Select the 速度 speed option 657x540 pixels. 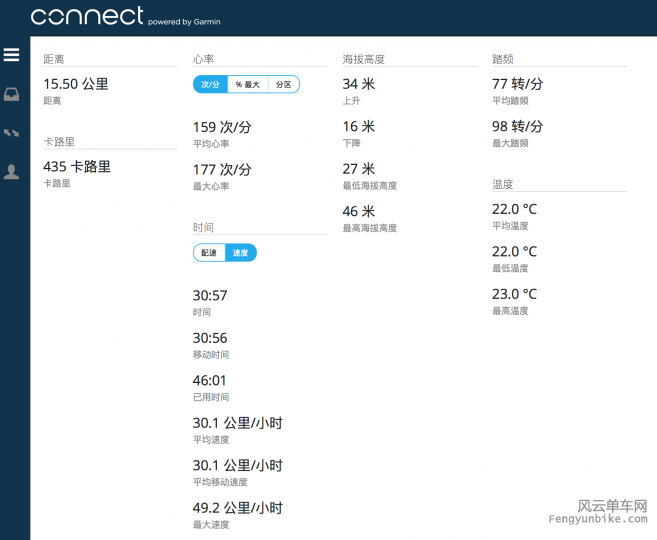coord(240,253)
